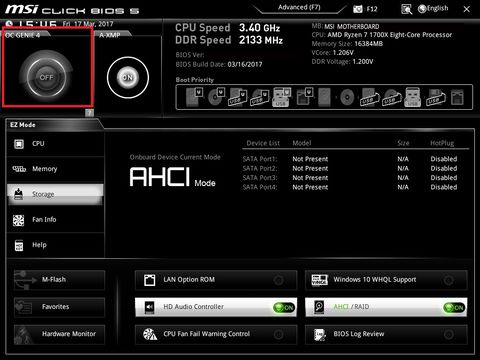480x360 pixels.
Task: Click the SATA Port2 row
Action: 350,168
